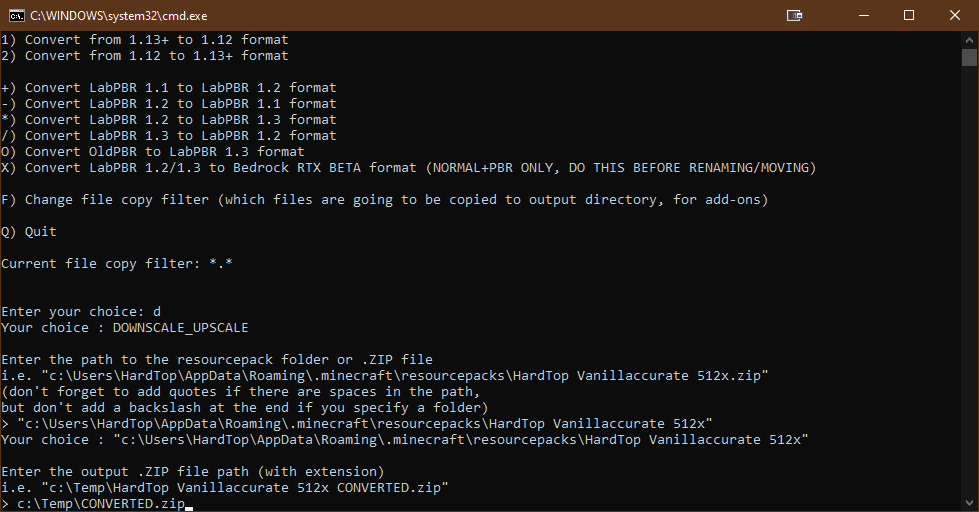Click the vertical scrollbar thumb
The width and height of the screenshot is (979, 512).
(969, 57)
